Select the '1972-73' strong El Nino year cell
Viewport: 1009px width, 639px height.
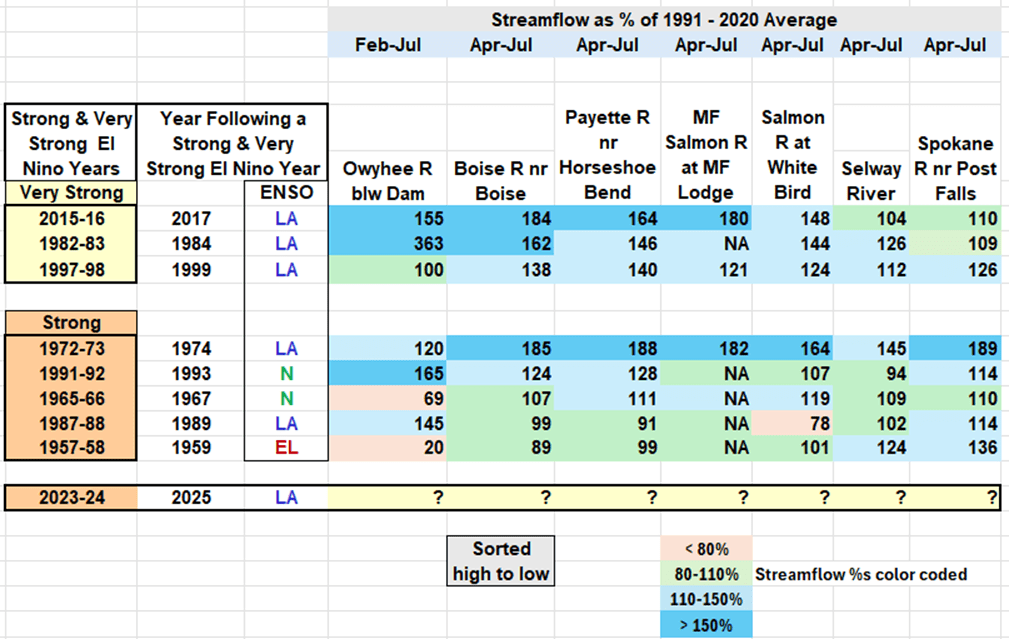click(x=70, y=348)
